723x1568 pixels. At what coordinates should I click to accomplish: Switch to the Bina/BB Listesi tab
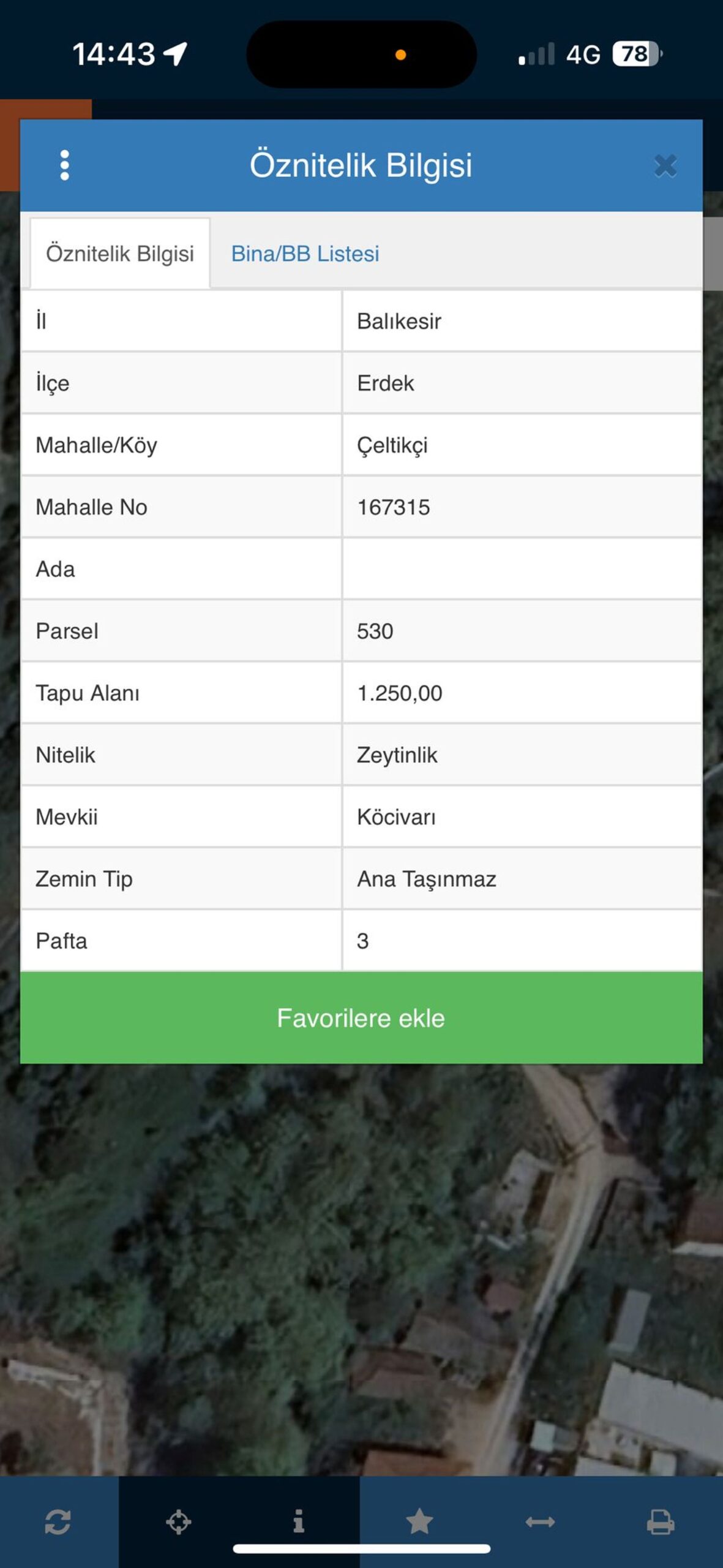click(x=305, y=254)
